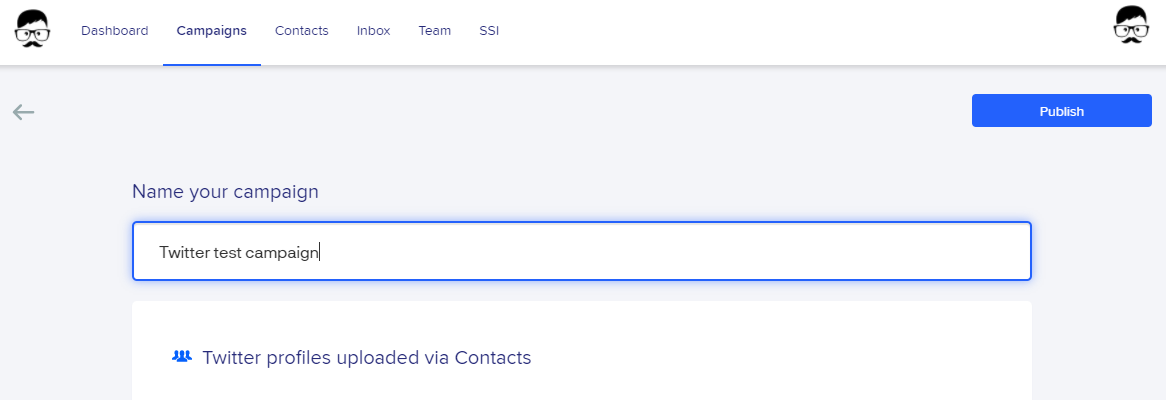
Task: Publish the campaign
Action: [x=1061, y=111]
